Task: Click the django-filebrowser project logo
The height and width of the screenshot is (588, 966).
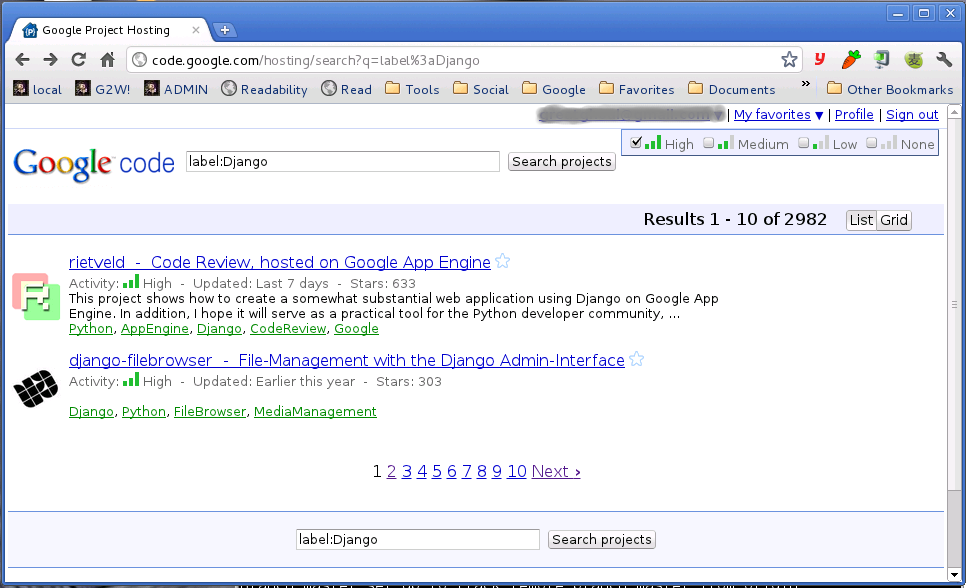Action: 36,388
